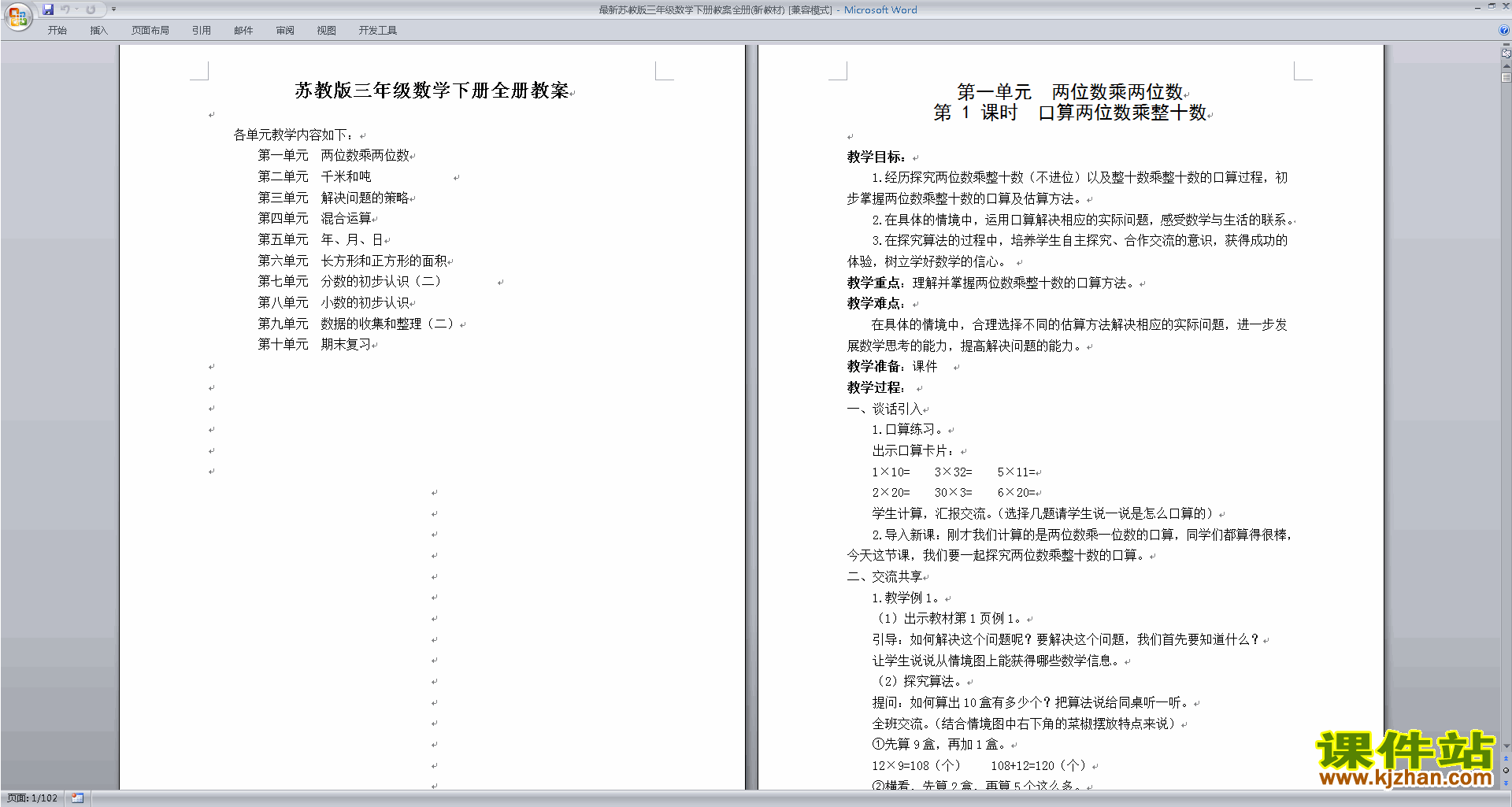Go to the 邮件 tab
1512x807 pixels.
(243, 31)
